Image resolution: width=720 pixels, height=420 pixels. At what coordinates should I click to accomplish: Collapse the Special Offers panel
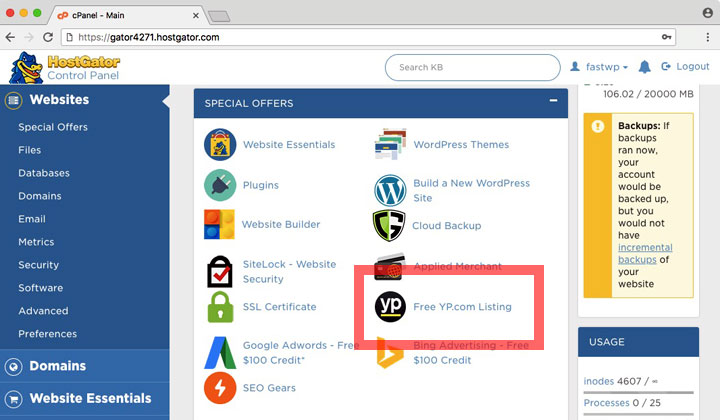553,101
